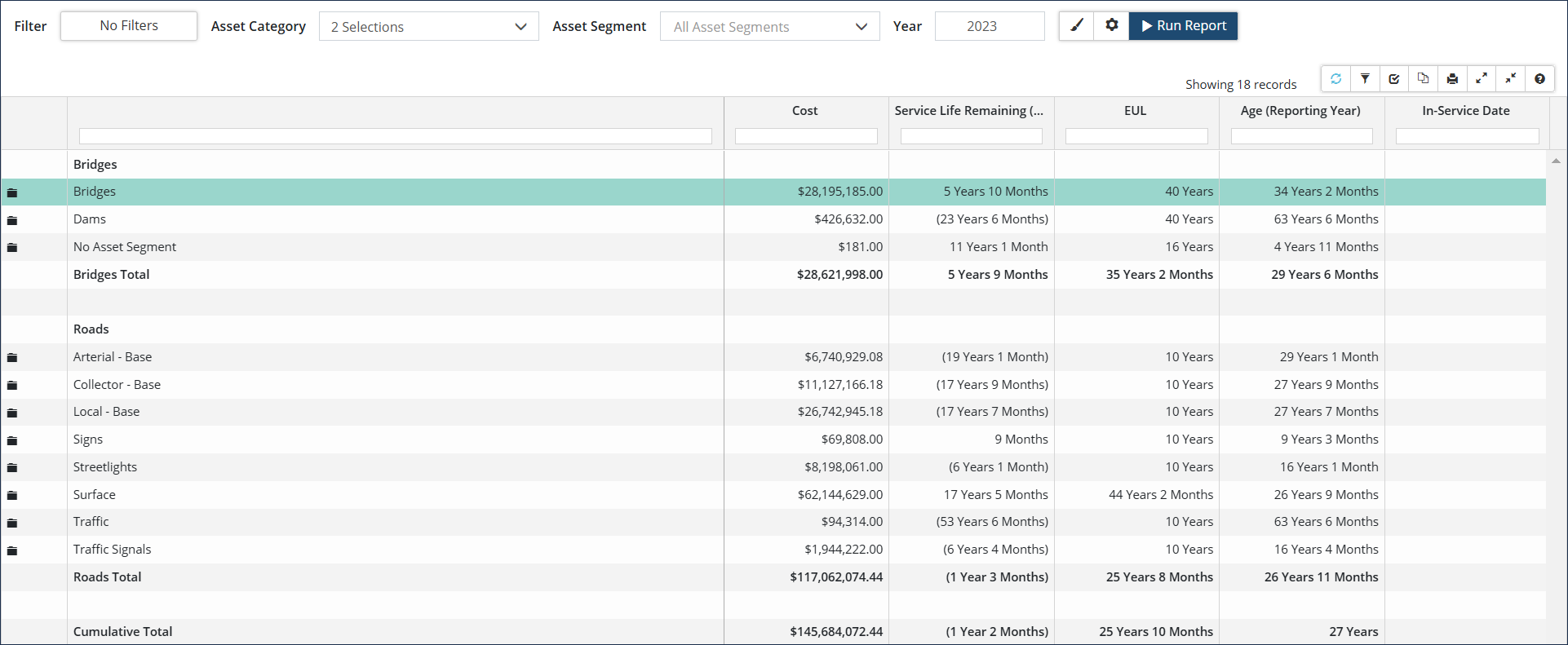Click the Year input field

click(x=989, y=26)
